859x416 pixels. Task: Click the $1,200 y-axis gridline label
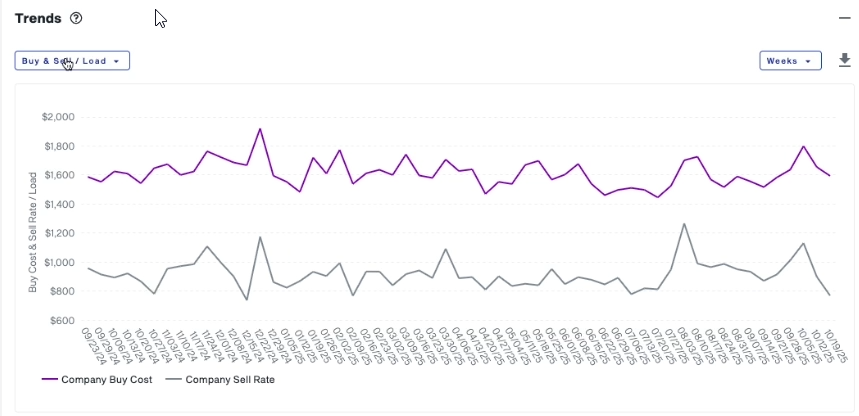click(x=59, y=234)
